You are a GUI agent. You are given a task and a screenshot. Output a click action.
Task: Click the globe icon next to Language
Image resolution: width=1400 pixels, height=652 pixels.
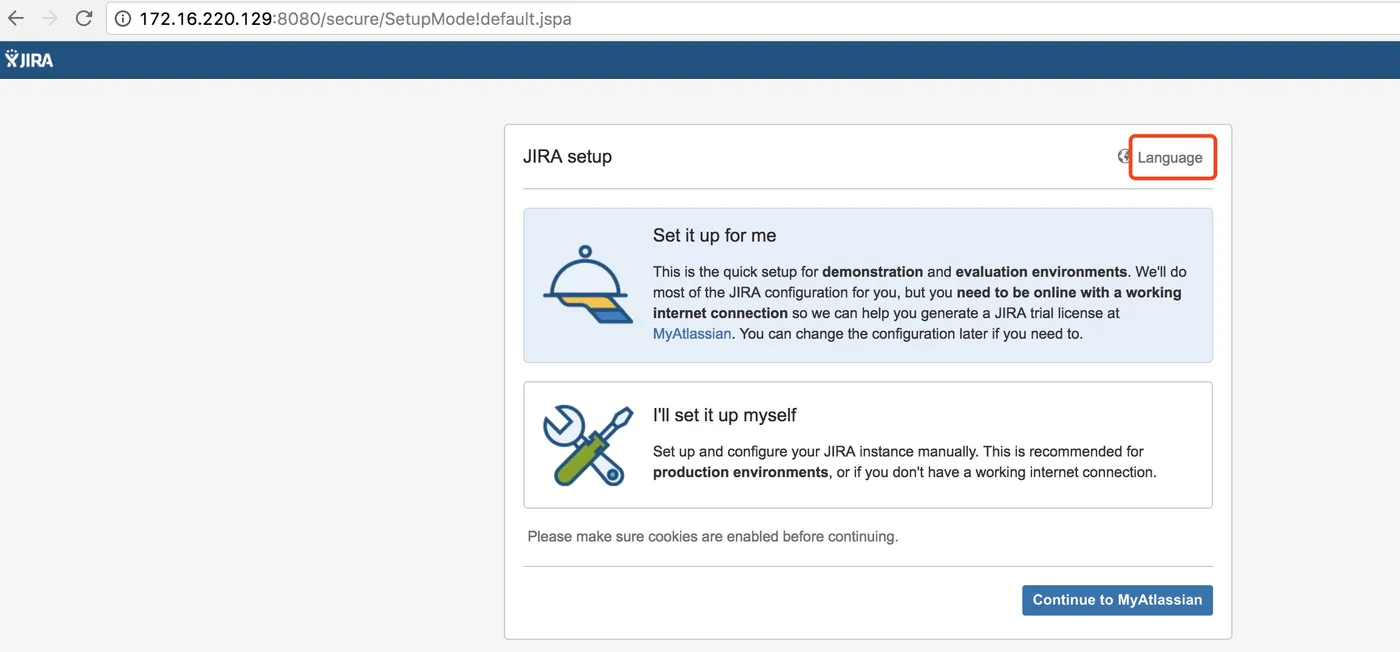(x=1124, y=157)
